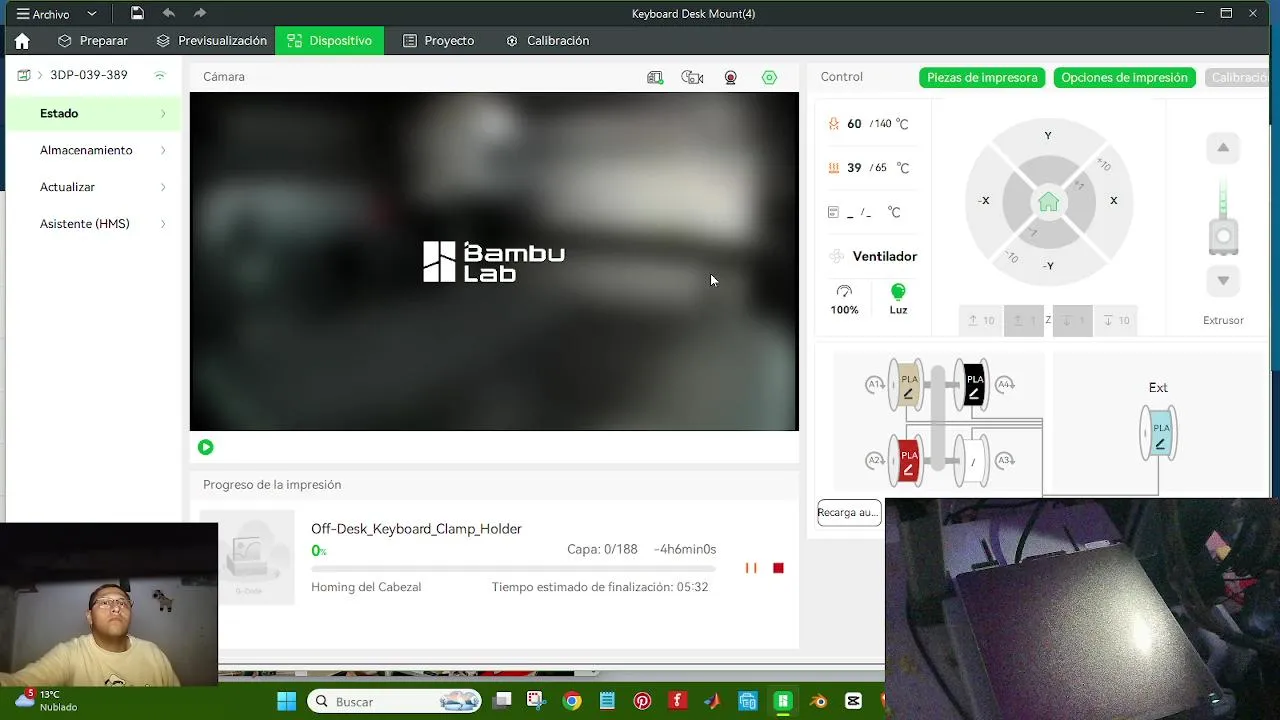
Task: Pause the current print job
Action: (751, 568)
